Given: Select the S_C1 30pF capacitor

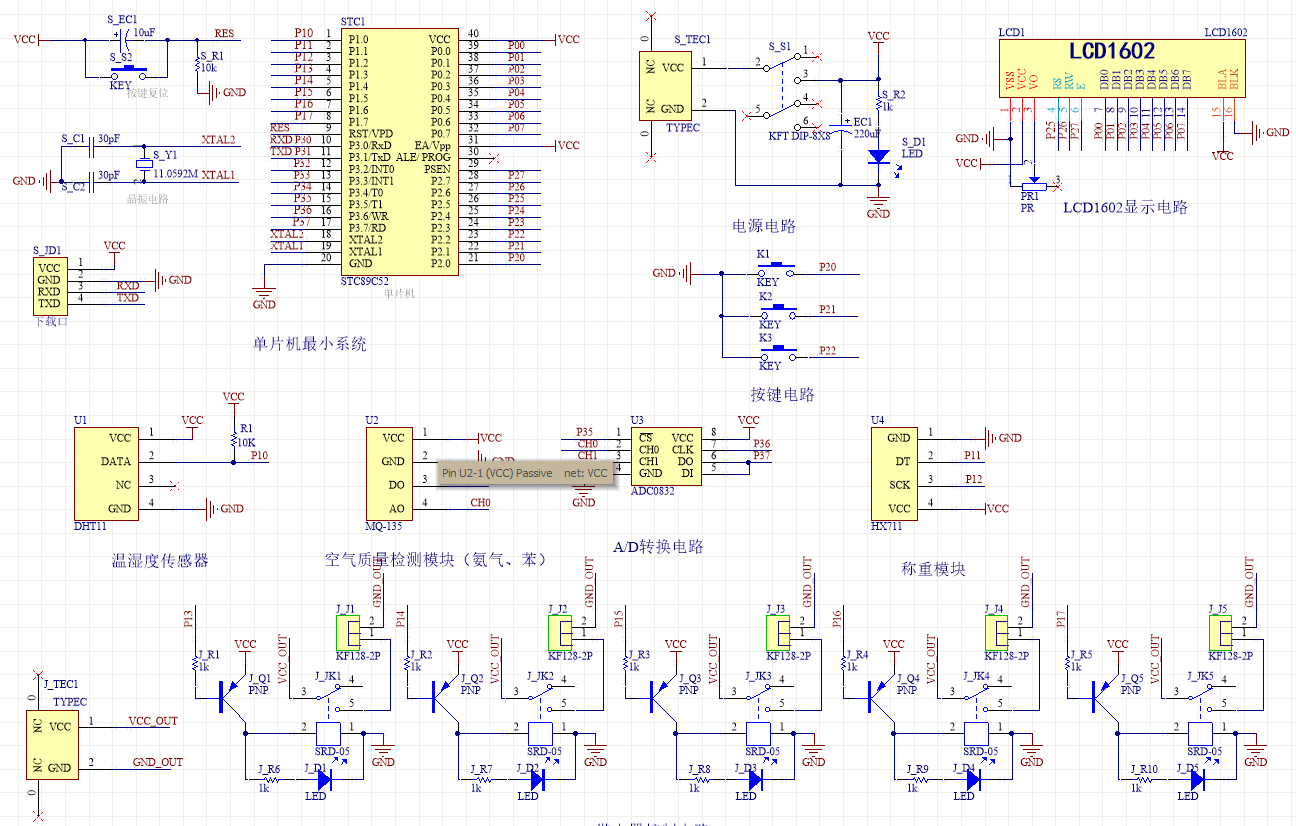Looking at the screenshot, I should [x=91, y=146].
